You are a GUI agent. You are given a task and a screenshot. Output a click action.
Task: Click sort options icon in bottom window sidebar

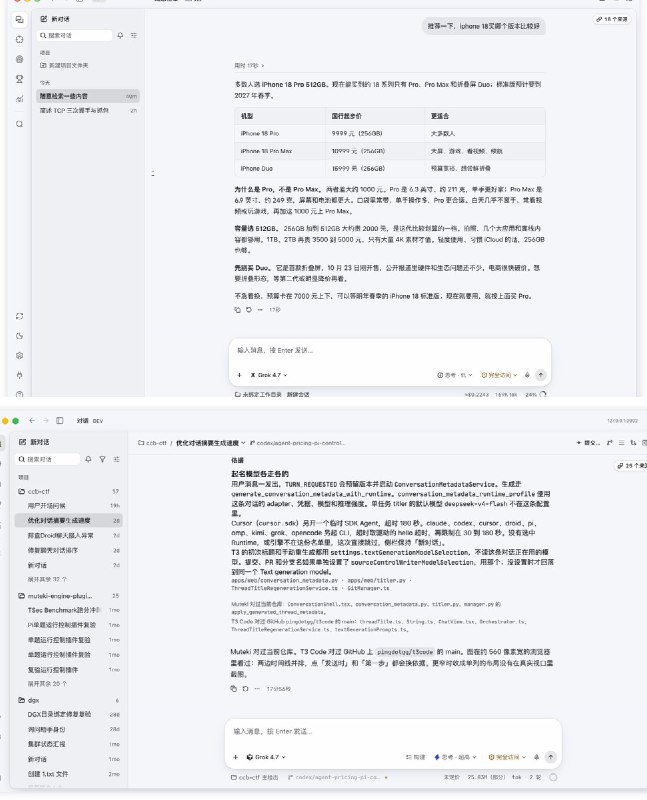click(117, 459)
